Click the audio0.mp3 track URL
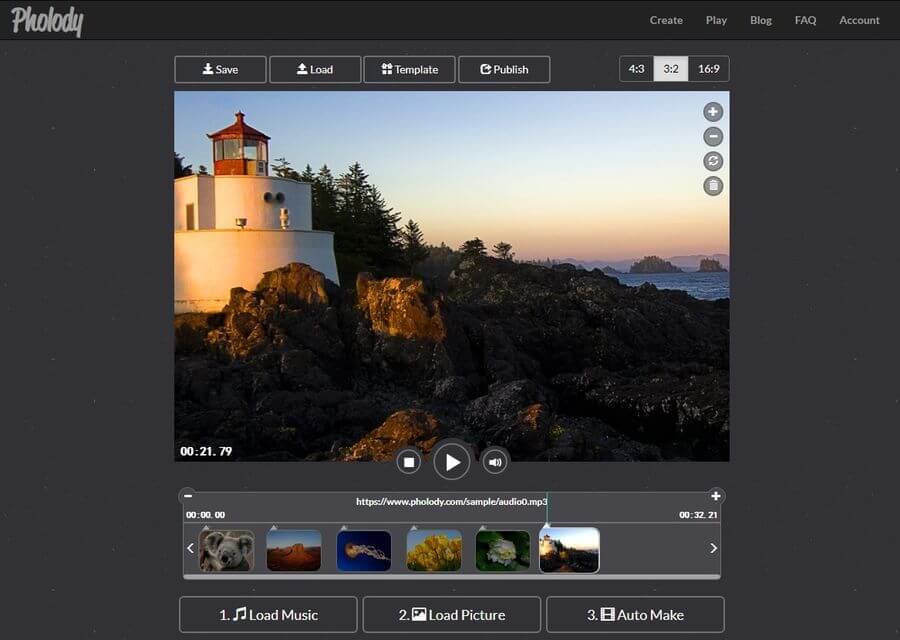 [452, 502]
